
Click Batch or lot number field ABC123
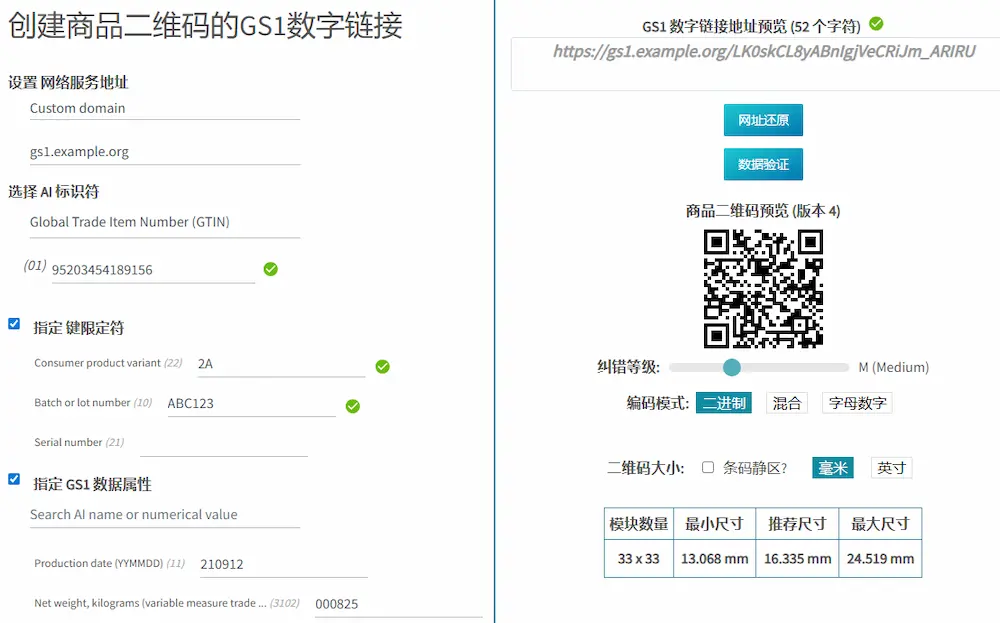[251, 404]
